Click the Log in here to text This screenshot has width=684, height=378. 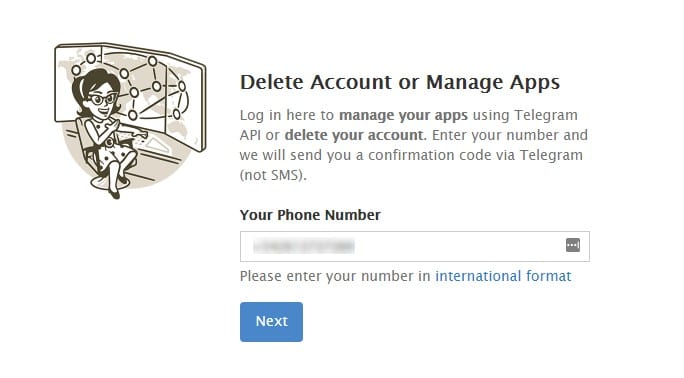[x=287, y=116]
